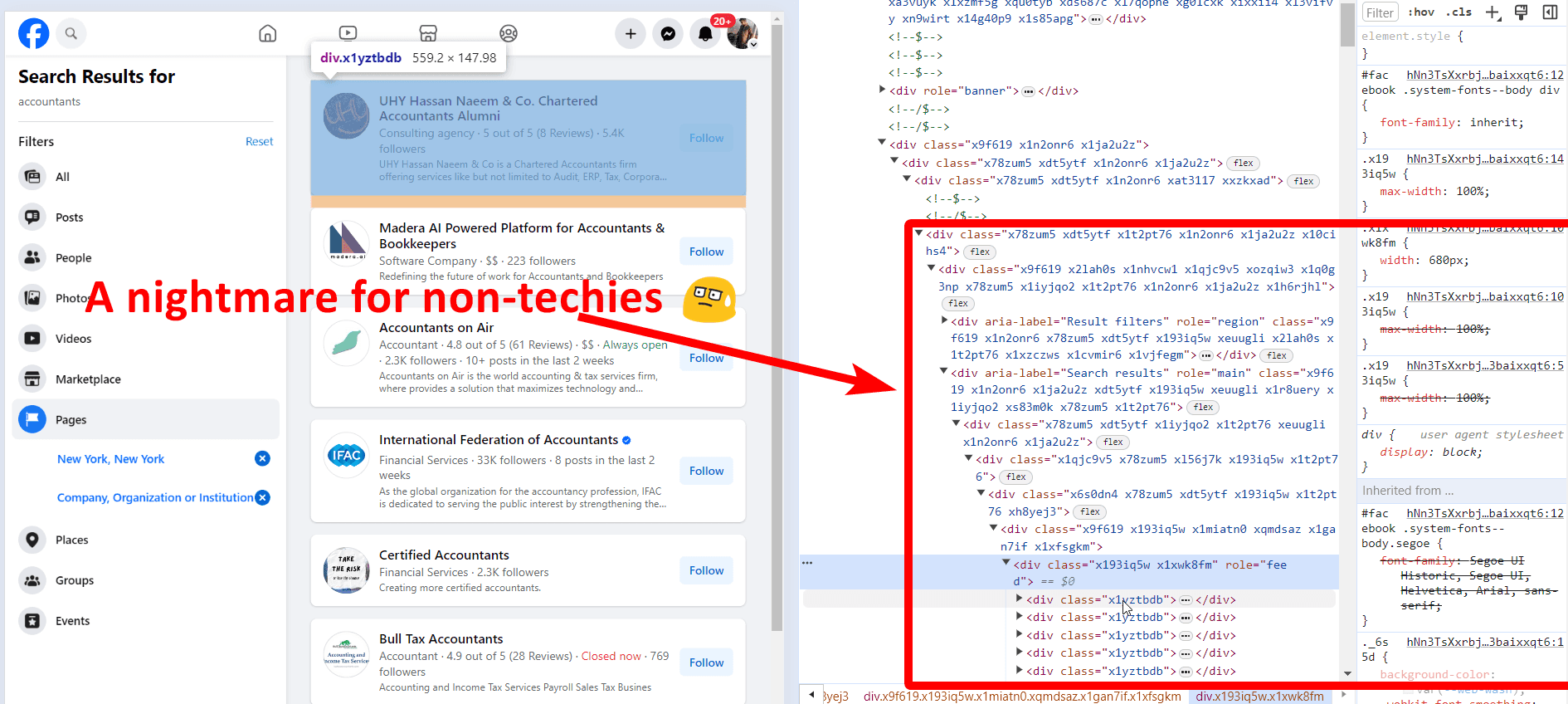Expand the div role="banner" node

tap(882, 90)
